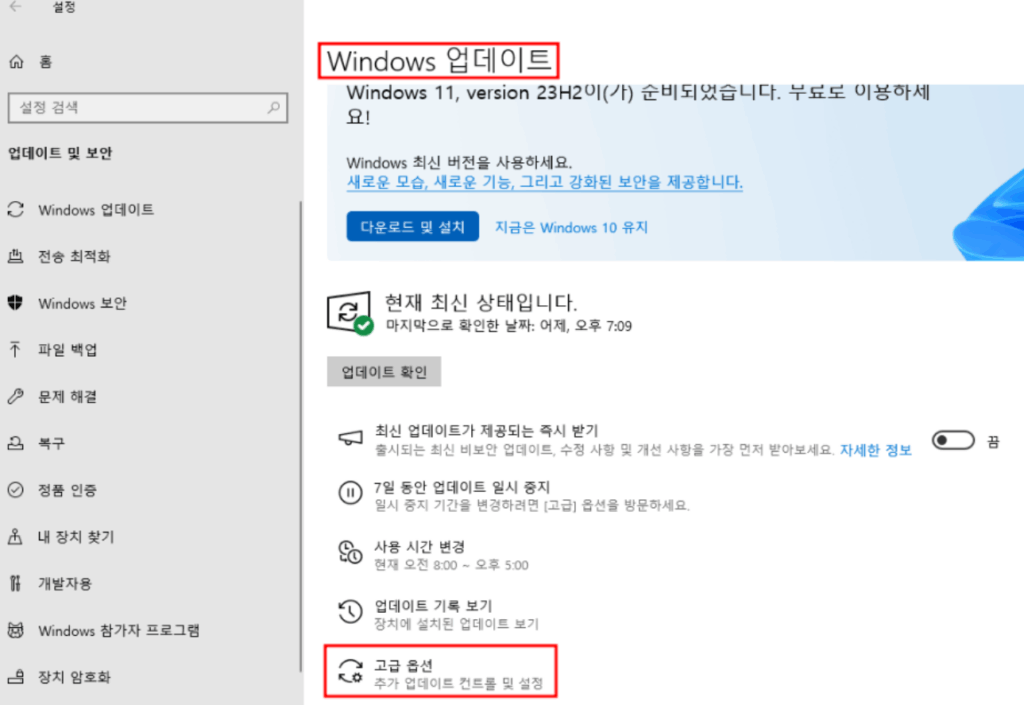Open 정품 인증 checkmark circle icon

pos(16,490)
